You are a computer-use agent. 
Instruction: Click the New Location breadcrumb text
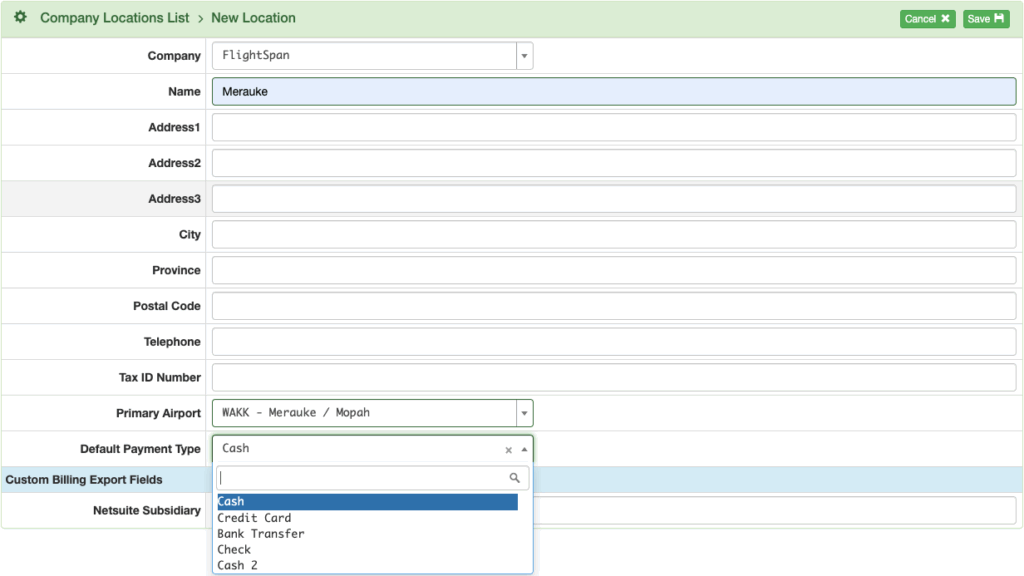pos(253,18)
